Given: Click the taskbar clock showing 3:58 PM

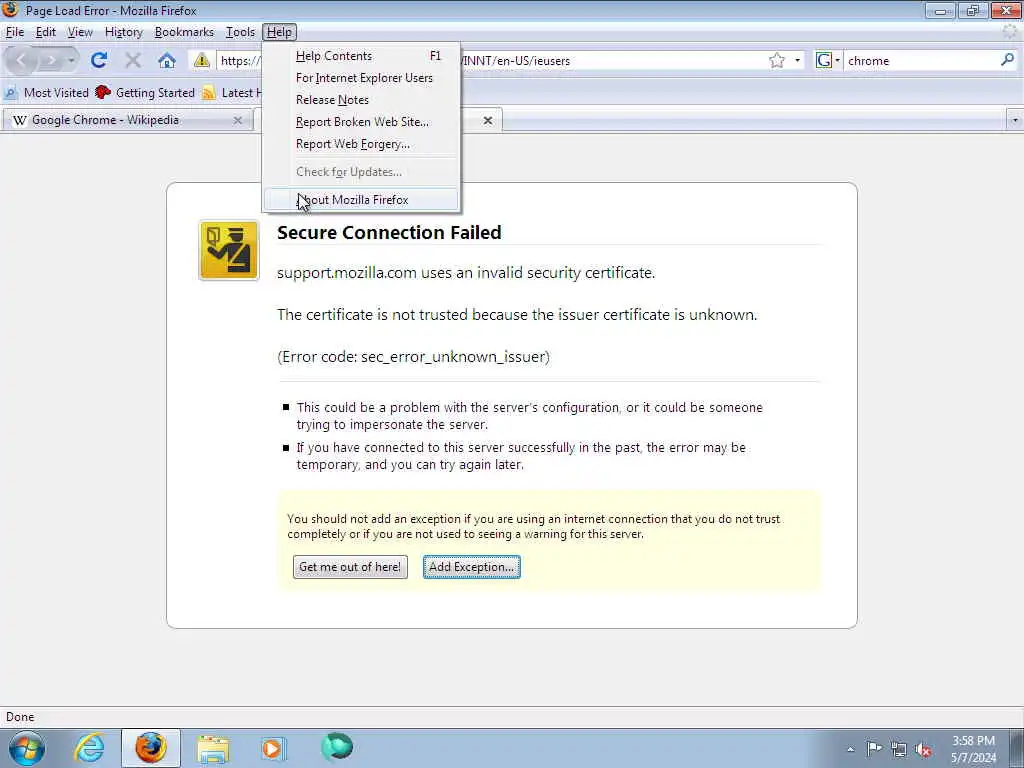Looking at the screenshot, I should click(x=973, y=749).
